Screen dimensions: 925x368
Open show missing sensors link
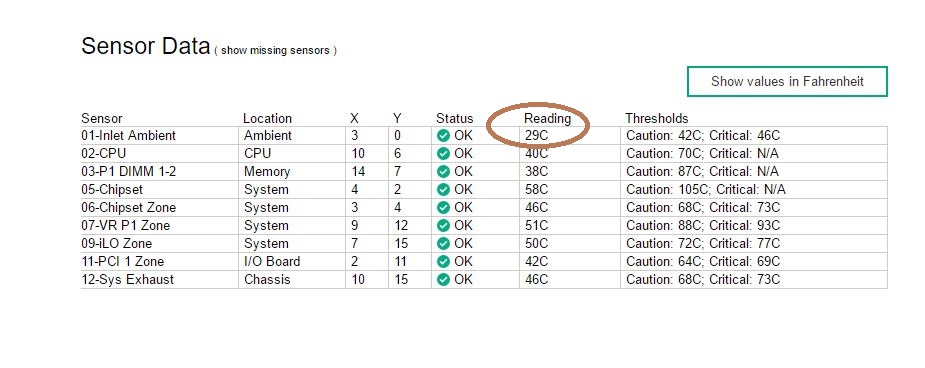(x=275, y=51)
